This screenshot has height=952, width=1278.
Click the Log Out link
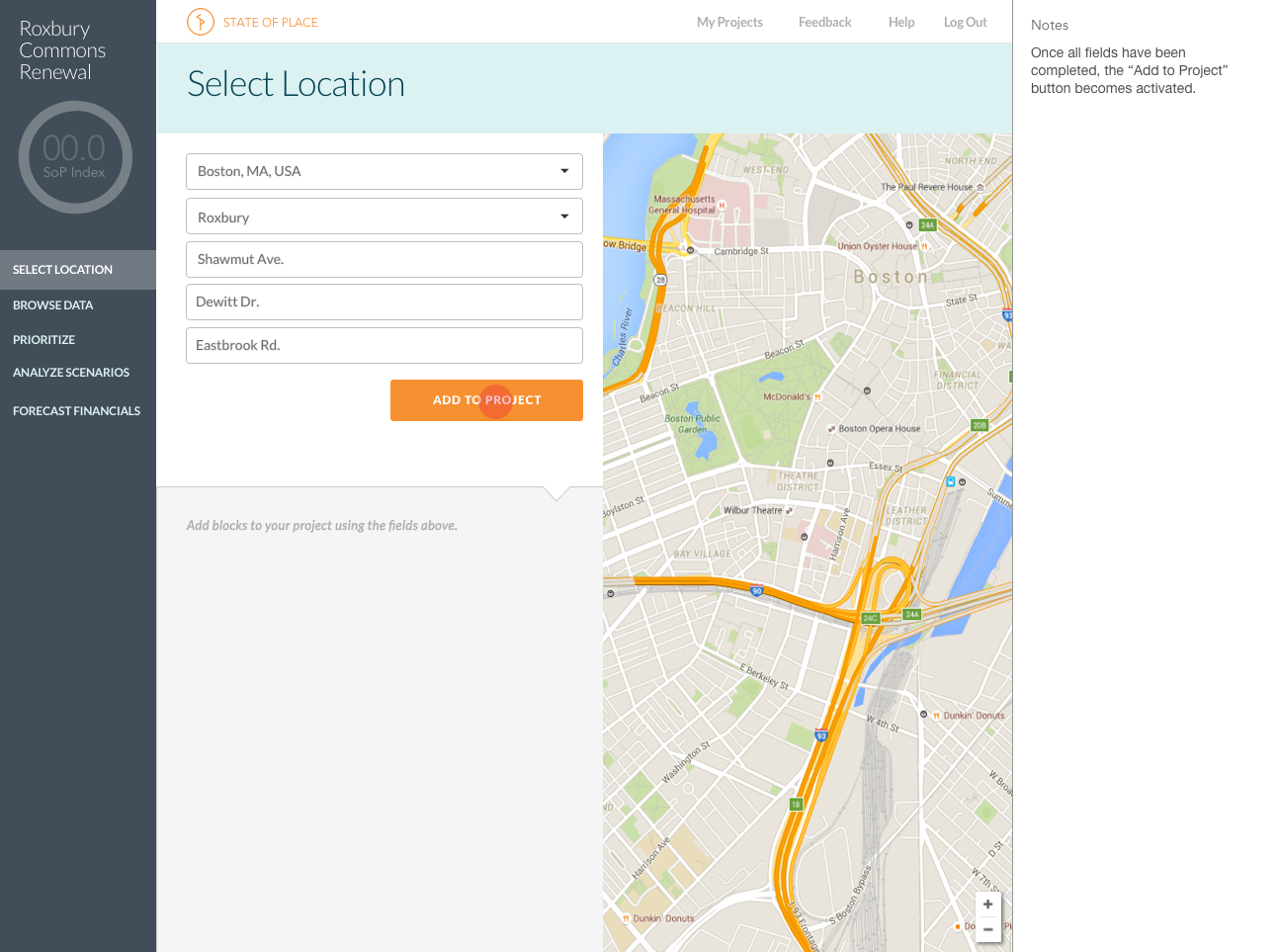(965, 22)
